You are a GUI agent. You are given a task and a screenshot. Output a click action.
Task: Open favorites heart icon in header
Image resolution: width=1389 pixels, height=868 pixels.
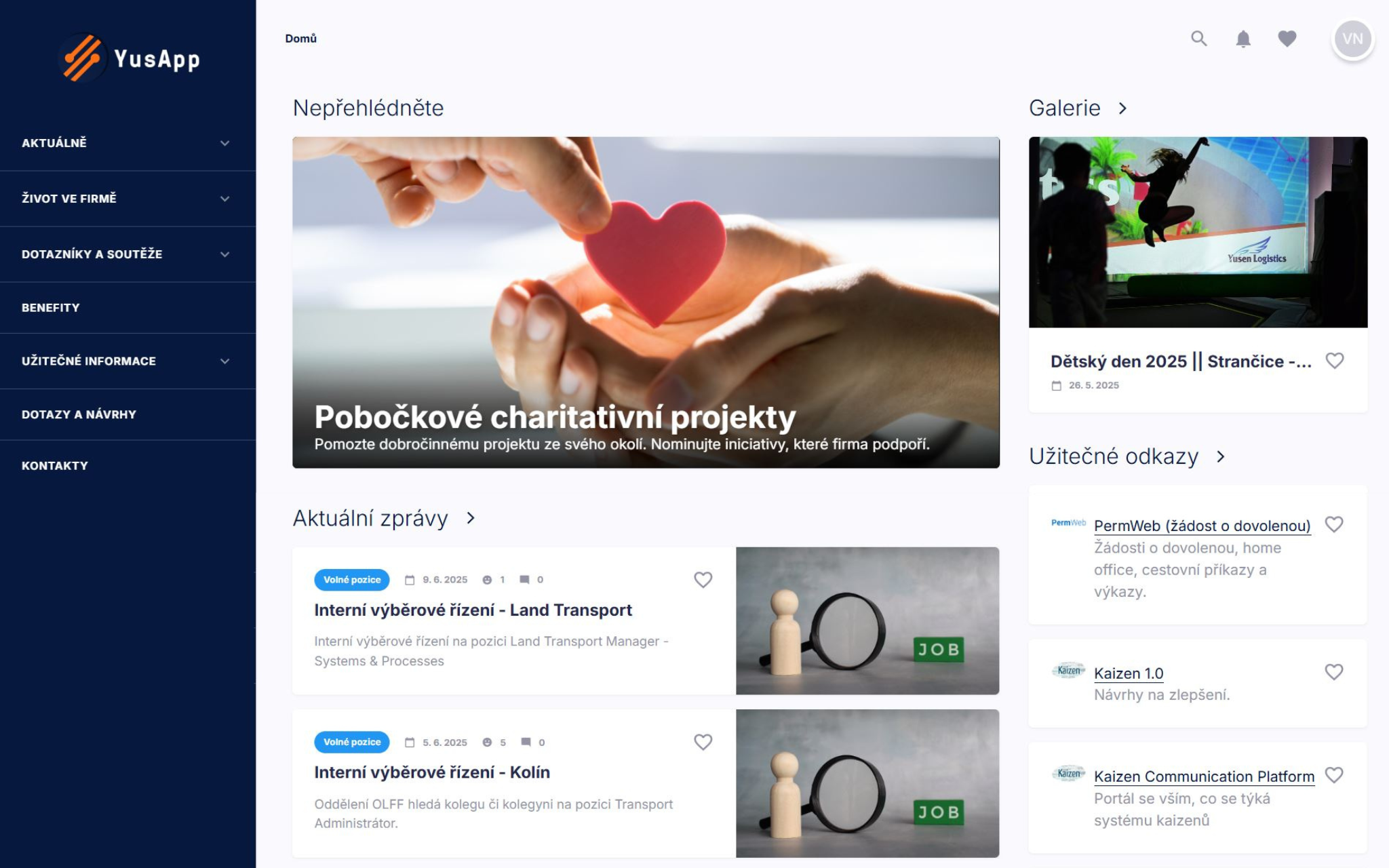[x=1287, y=39]
